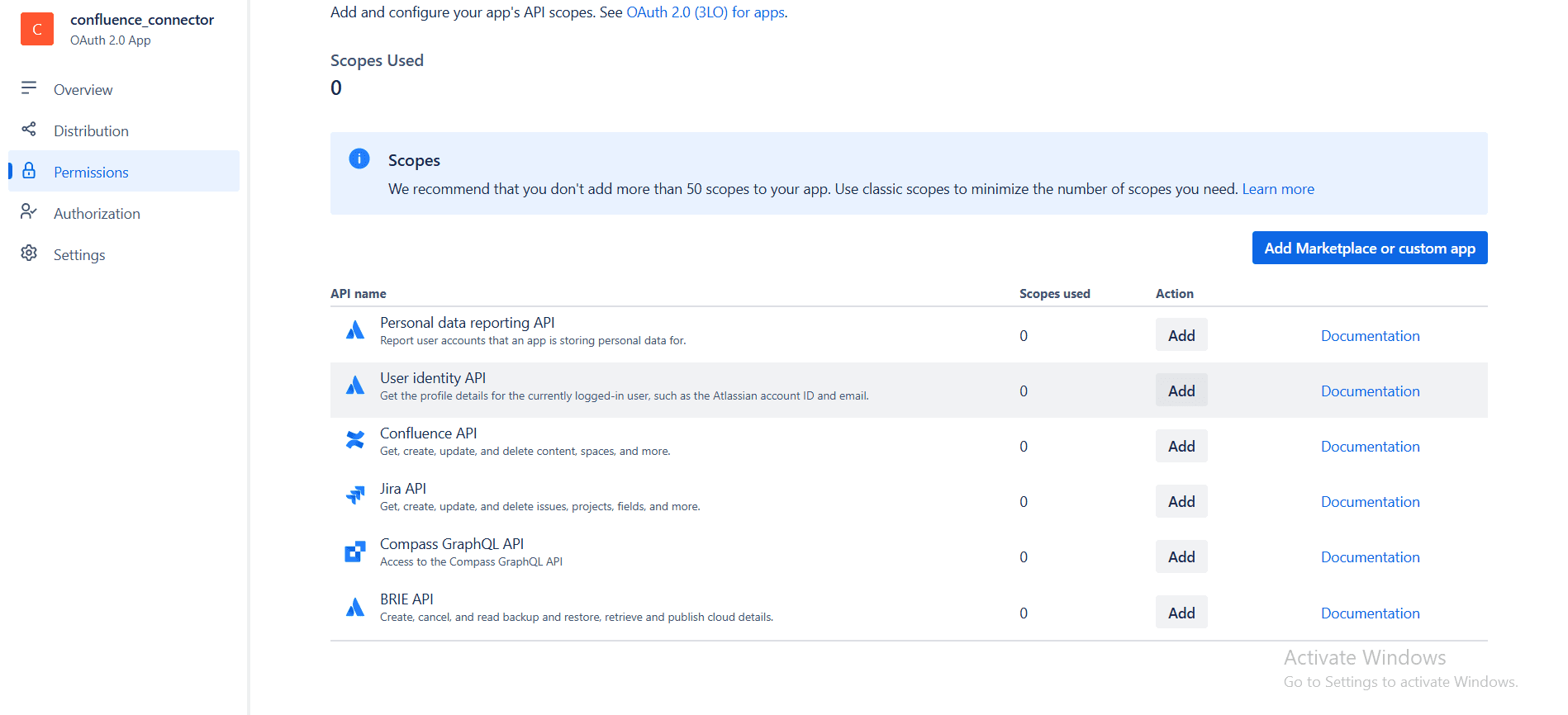Click the Action column header
Screen dimensions: 1568x715
[x=1175, y=294]
